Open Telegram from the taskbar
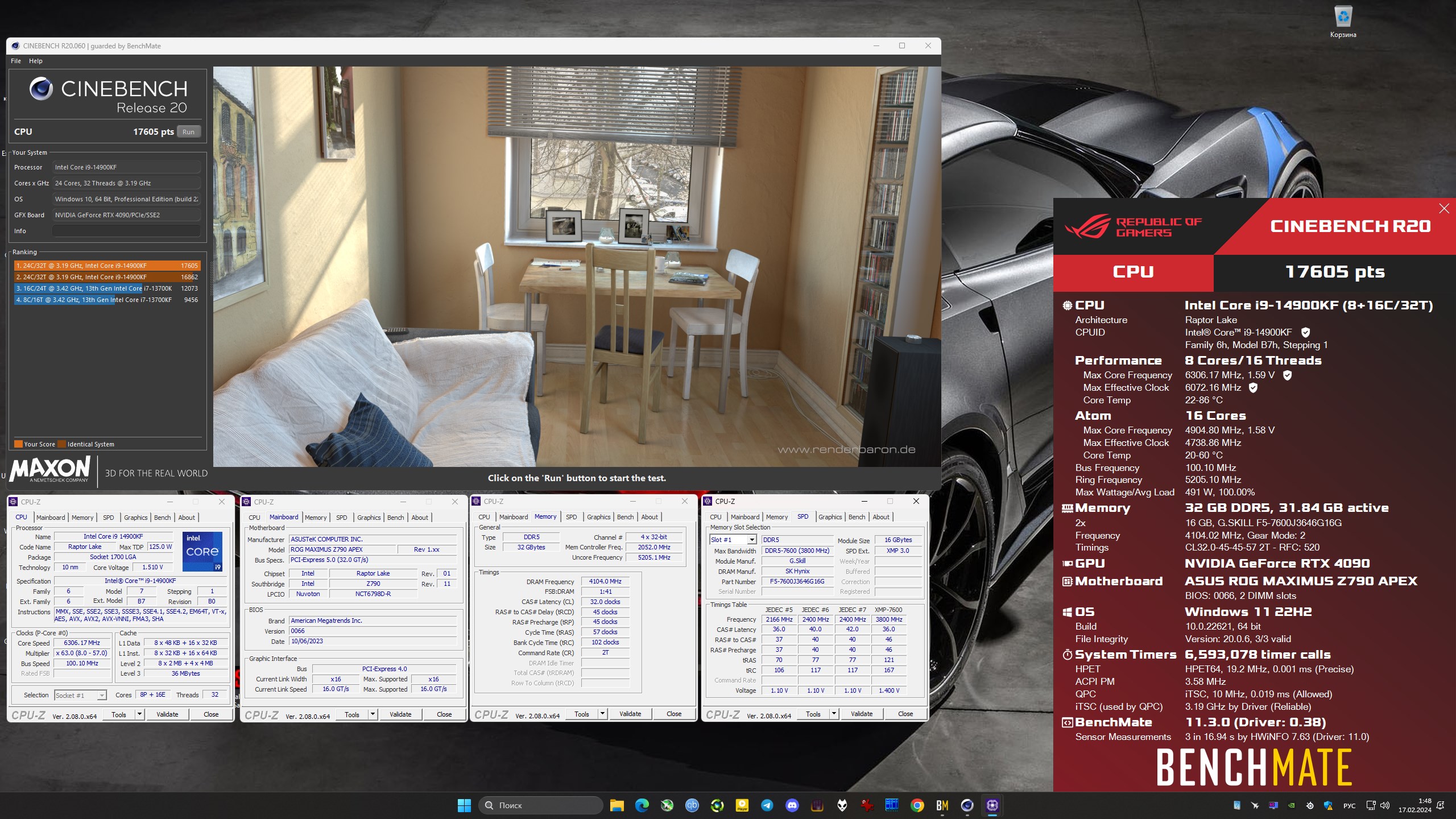Image resolution: width=1456 pixels, height=819 pixels. pyautogui.click(x=767, y=805)
